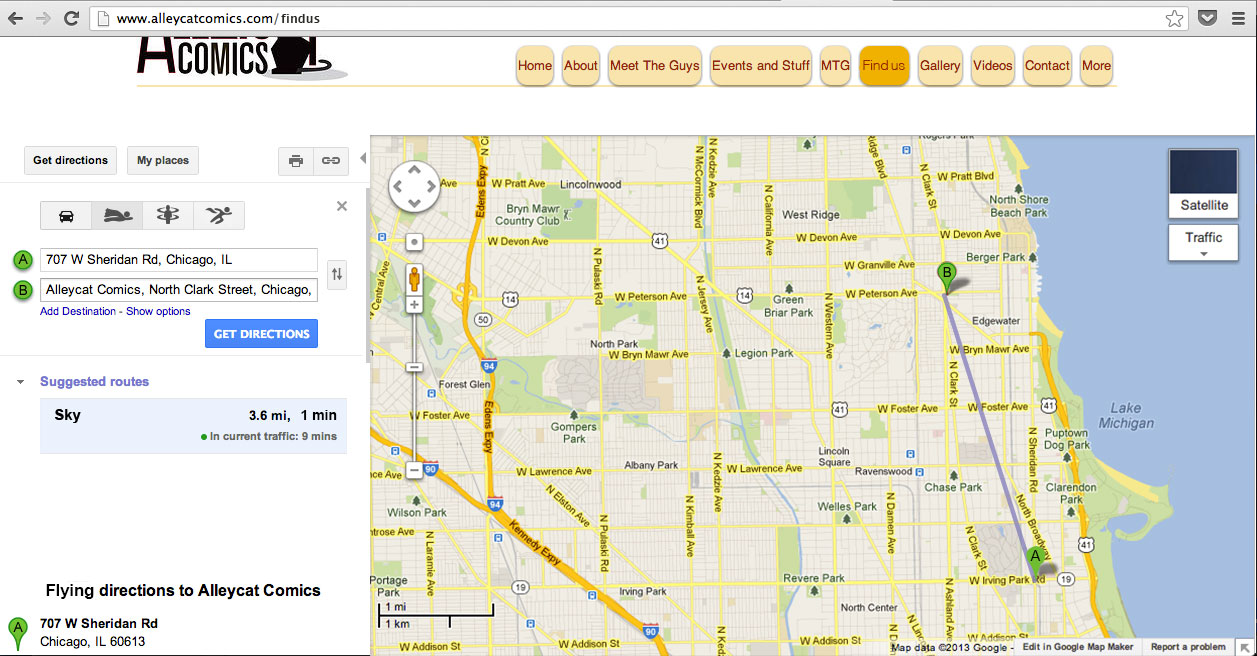Swap start and end points
Image resolution: width=1257 pixels, height=656 pixels.
click(337, 274)
